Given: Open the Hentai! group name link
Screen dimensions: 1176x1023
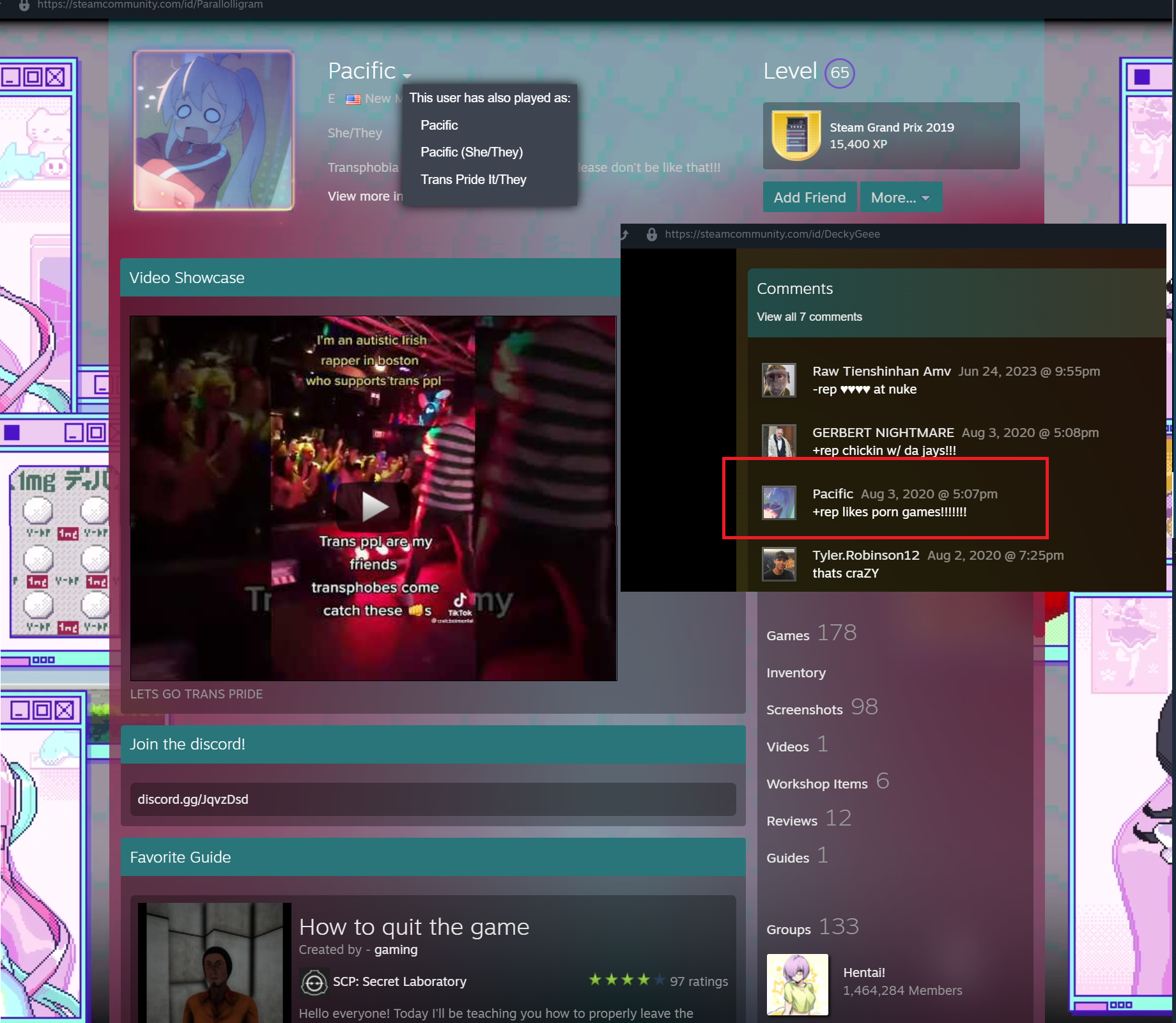Looking at the screenshot, I should coord(864,973).
